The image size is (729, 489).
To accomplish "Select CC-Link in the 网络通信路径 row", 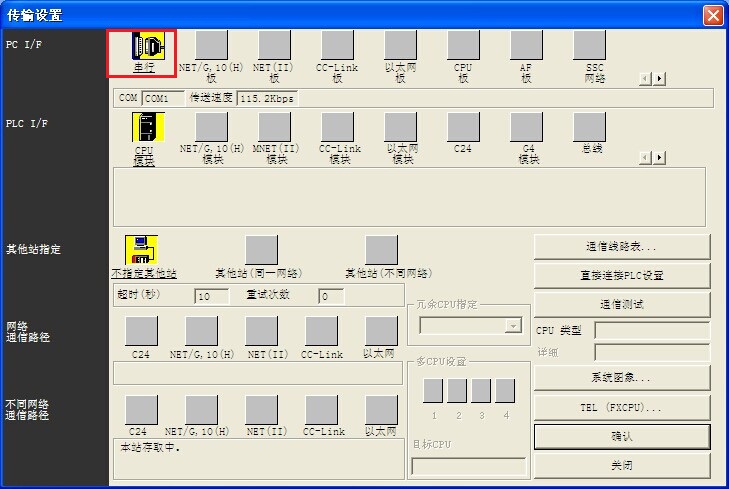I will [x=321, y=331].
